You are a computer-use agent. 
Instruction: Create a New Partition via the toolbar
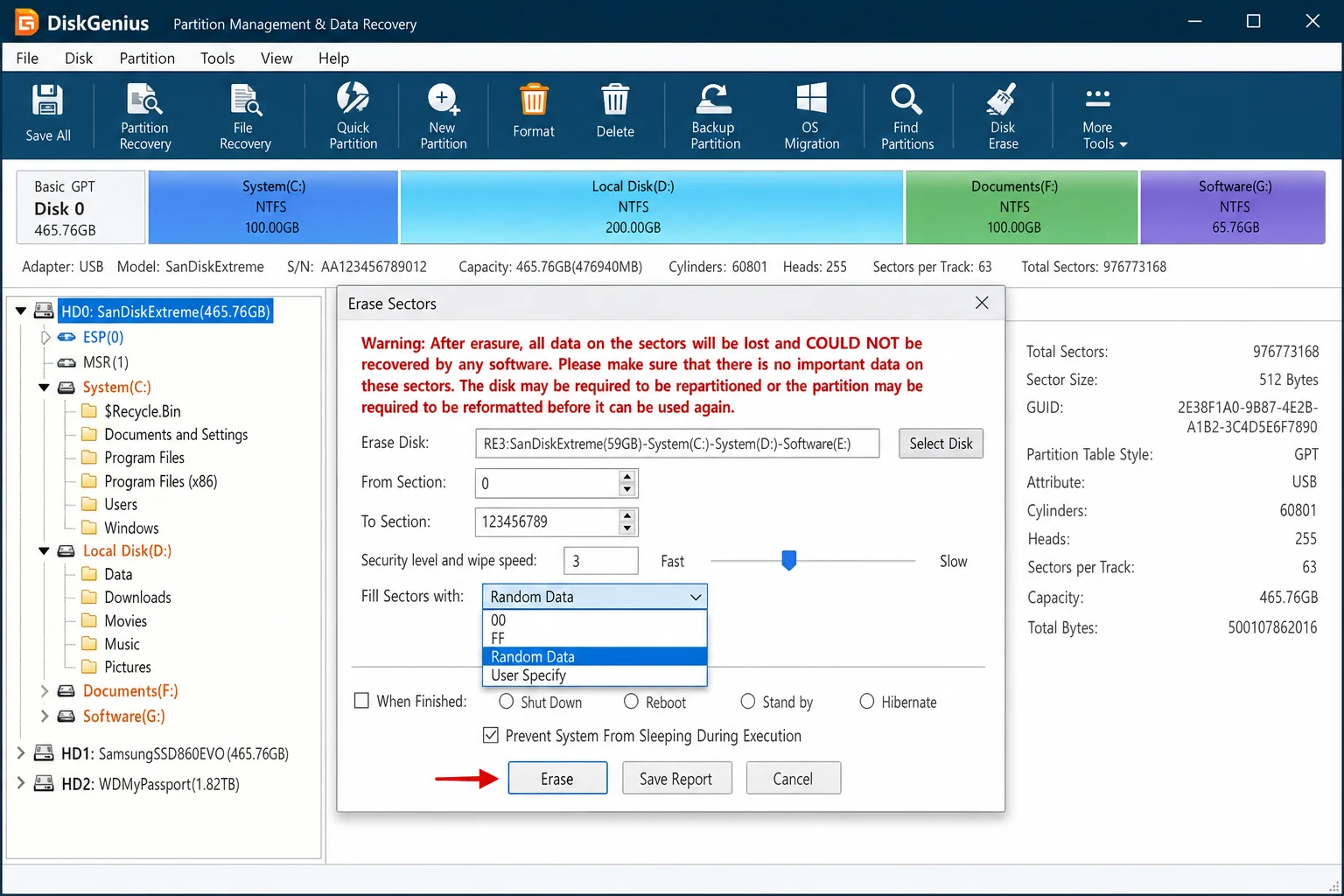pos(444,117)
